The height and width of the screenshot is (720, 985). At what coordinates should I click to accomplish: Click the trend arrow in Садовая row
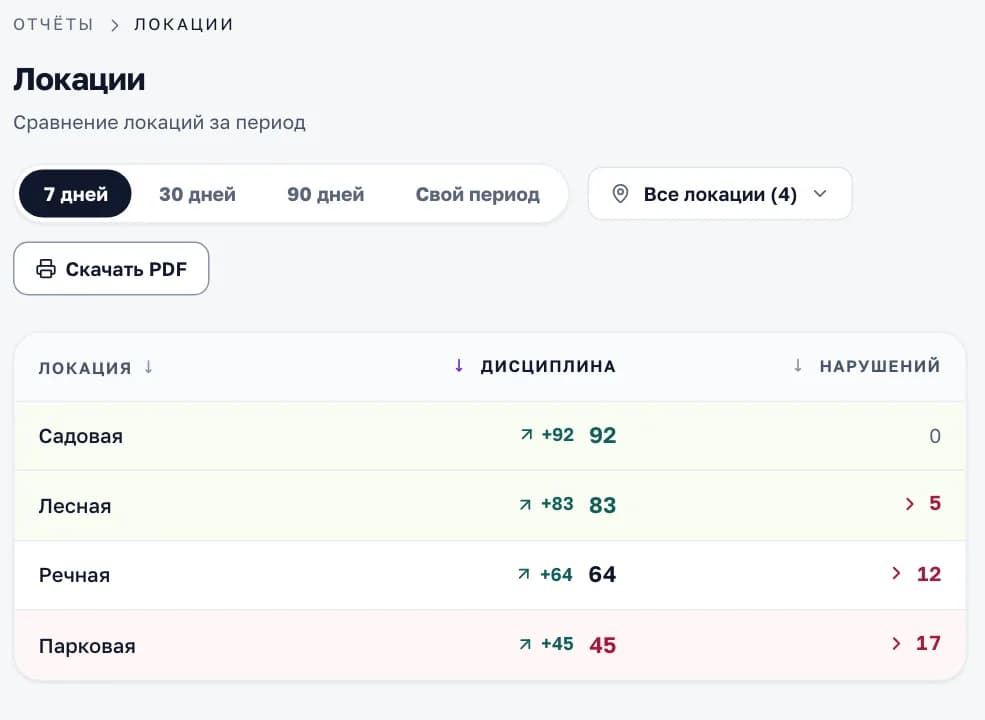point(526,434)
